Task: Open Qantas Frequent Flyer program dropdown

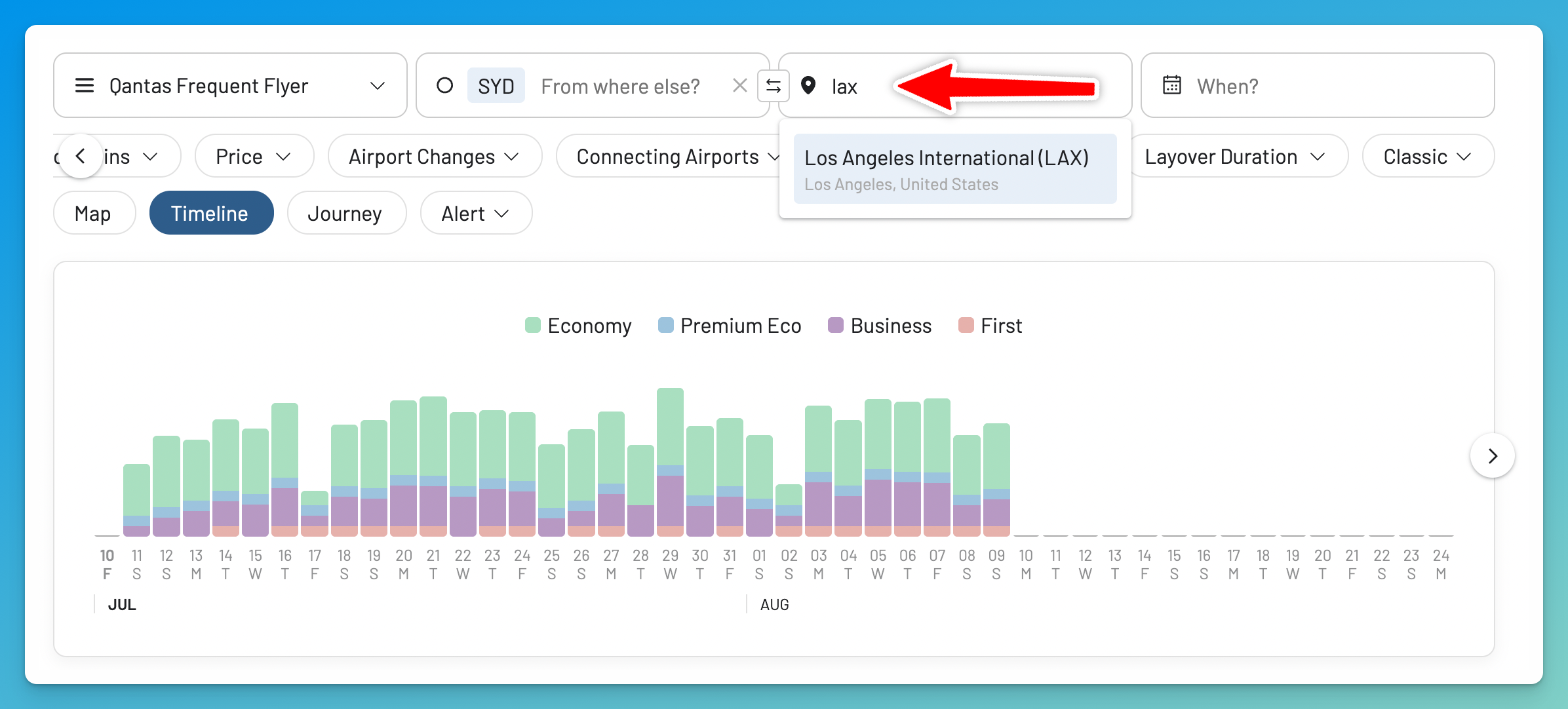Action: pyautogui.click(x=230, y=86)
